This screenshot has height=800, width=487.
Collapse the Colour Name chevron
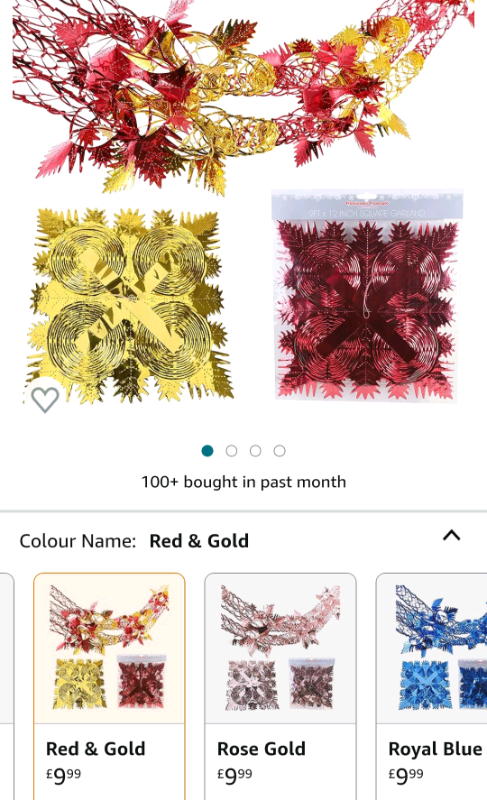[x=451, y=536]
